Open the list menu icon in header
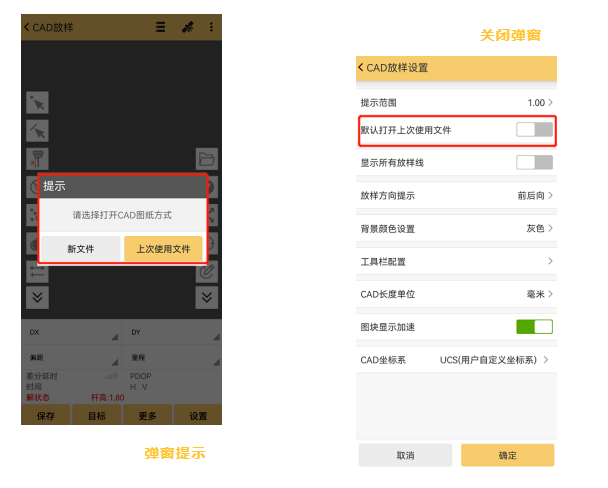The image size is (608, 488). 160,27
